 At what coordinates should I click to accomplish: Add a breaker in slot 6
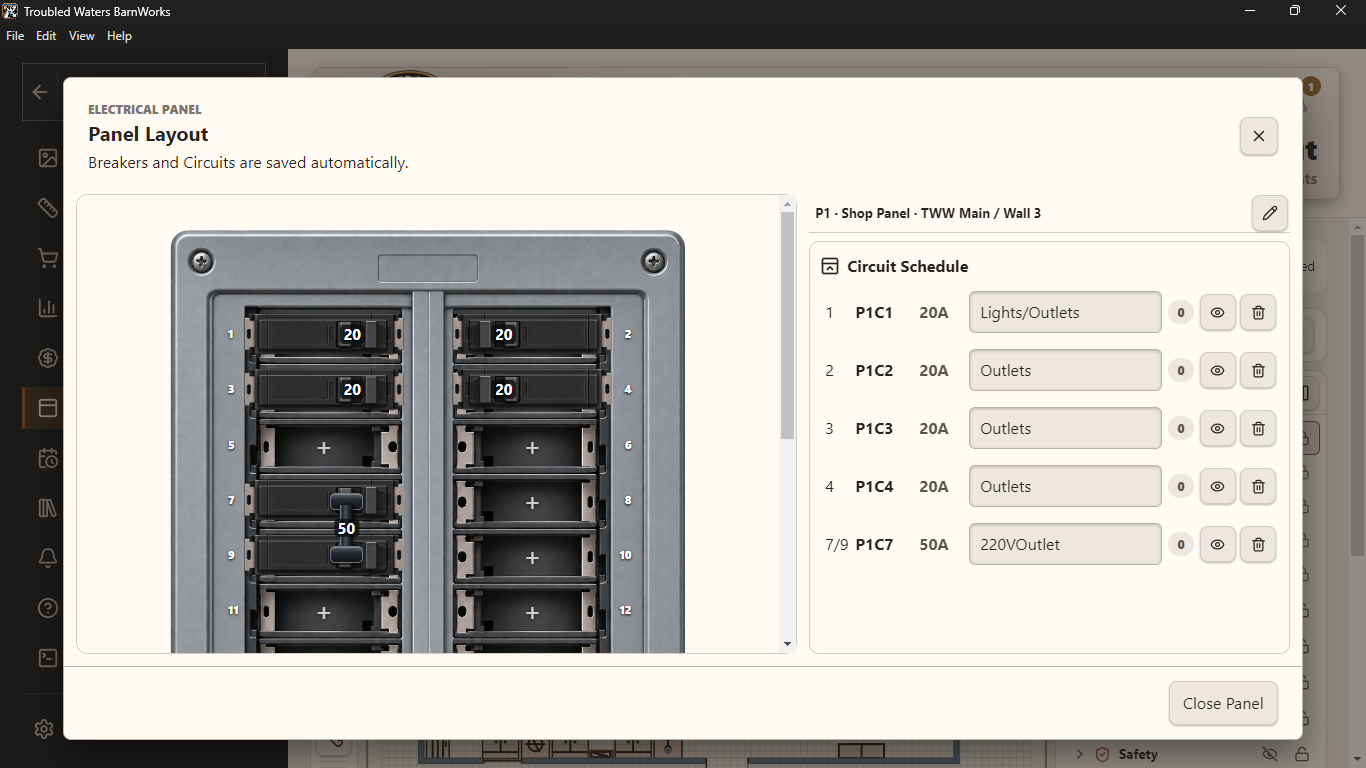pos(532,448)
